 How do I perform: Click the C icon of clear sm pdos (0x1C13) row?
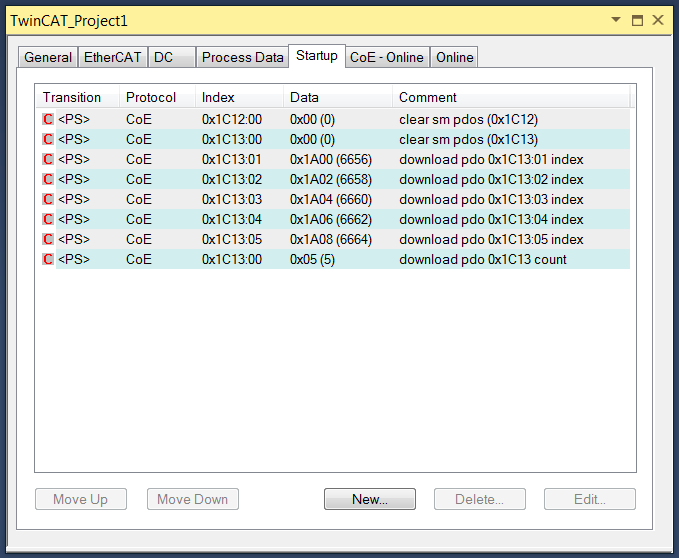click(48, 139)
